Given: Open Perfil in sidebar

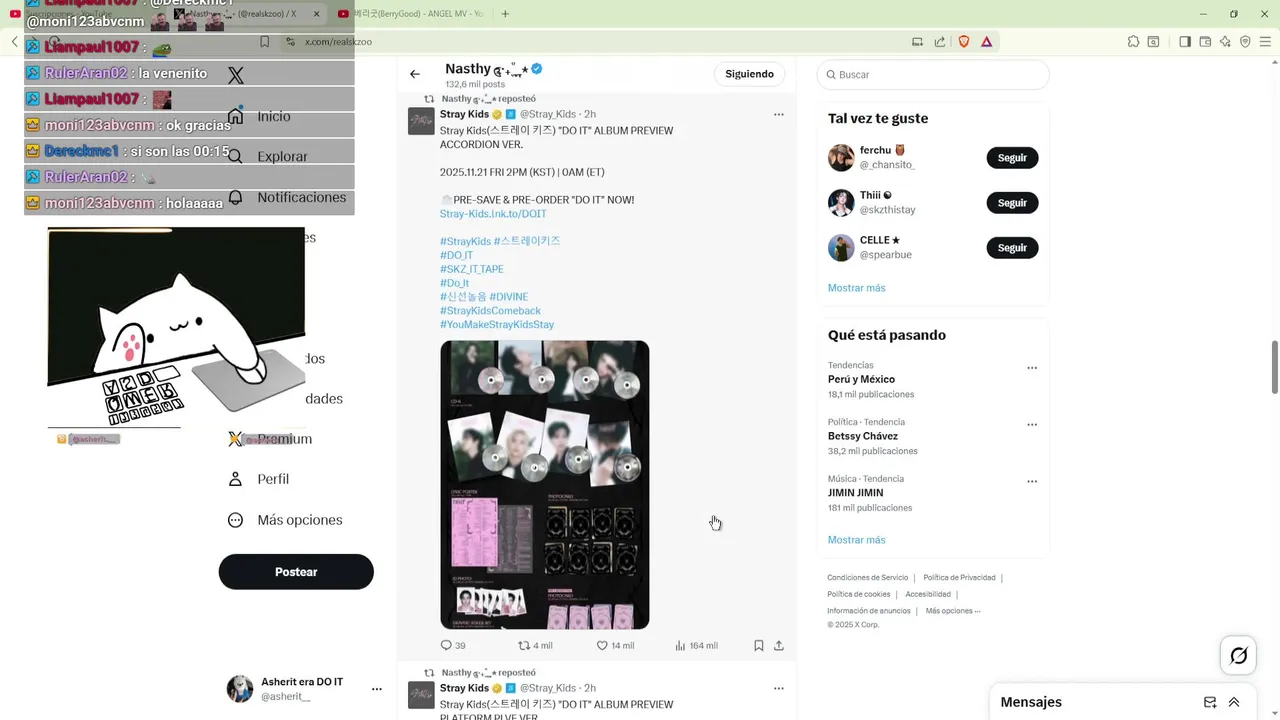Looking at the screenshot, I should [x=273, y=479].
